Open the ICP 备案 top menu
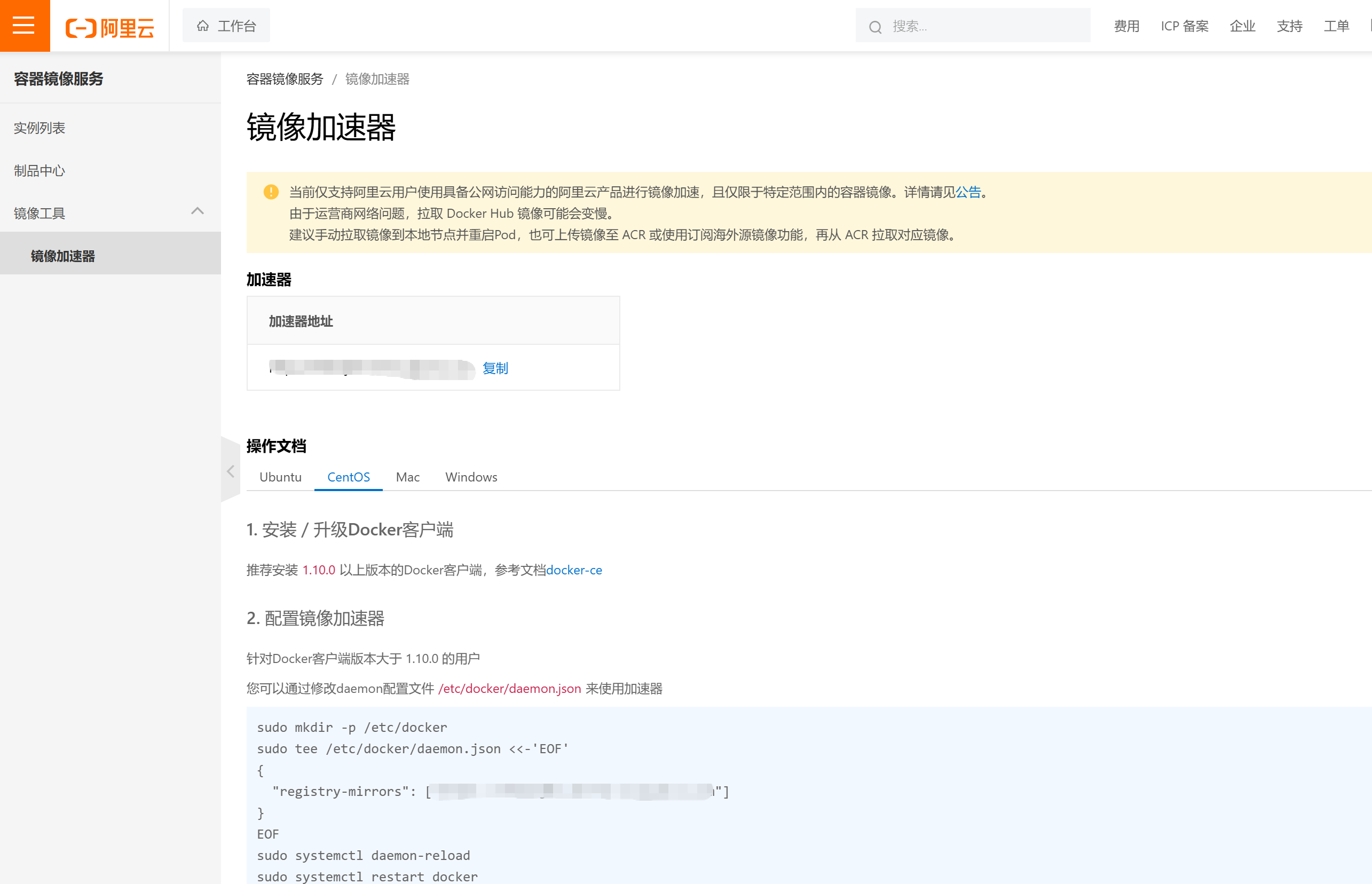1372x884 pixels. [1184, 26]
